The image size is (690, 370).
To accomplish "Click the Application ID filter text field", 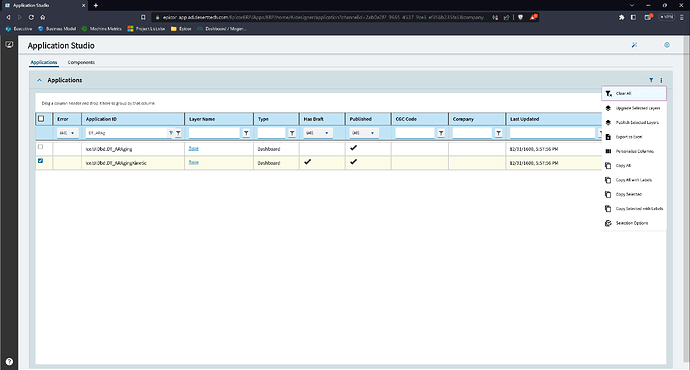I will [126, 133].
